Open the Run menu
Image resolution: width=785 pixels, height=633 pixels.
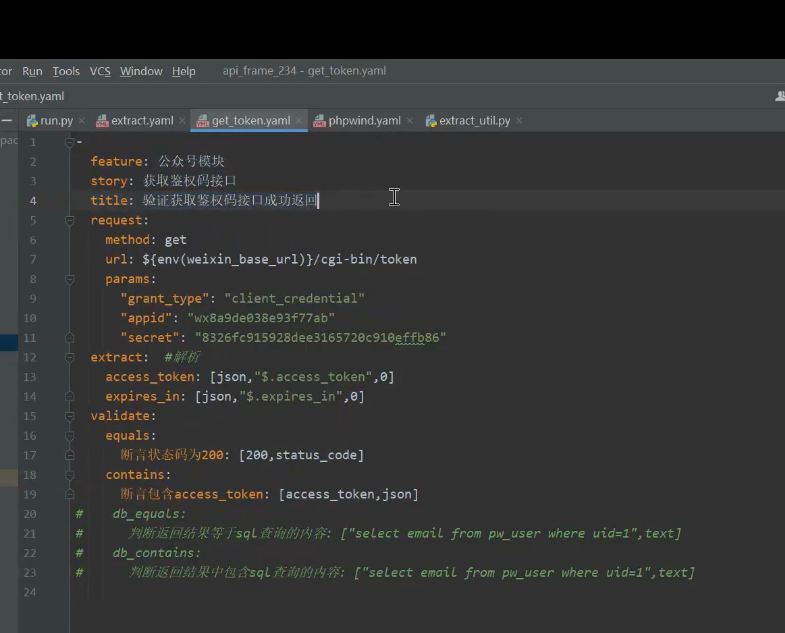pos(32,71)
